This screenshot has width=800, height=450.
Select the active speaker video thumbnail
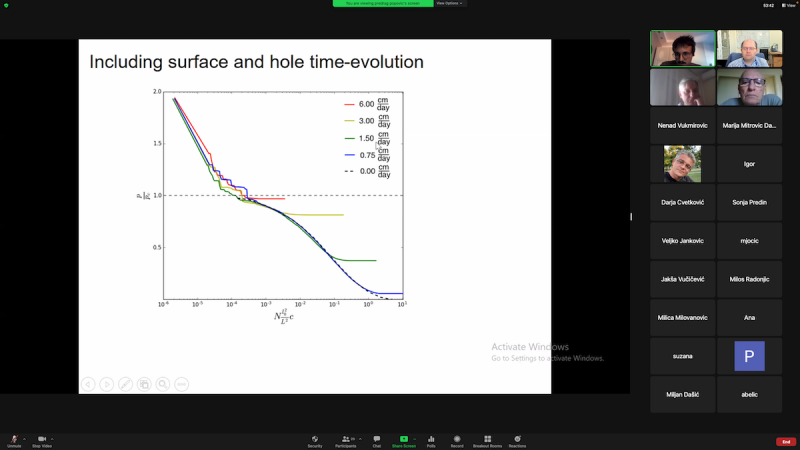683,48
